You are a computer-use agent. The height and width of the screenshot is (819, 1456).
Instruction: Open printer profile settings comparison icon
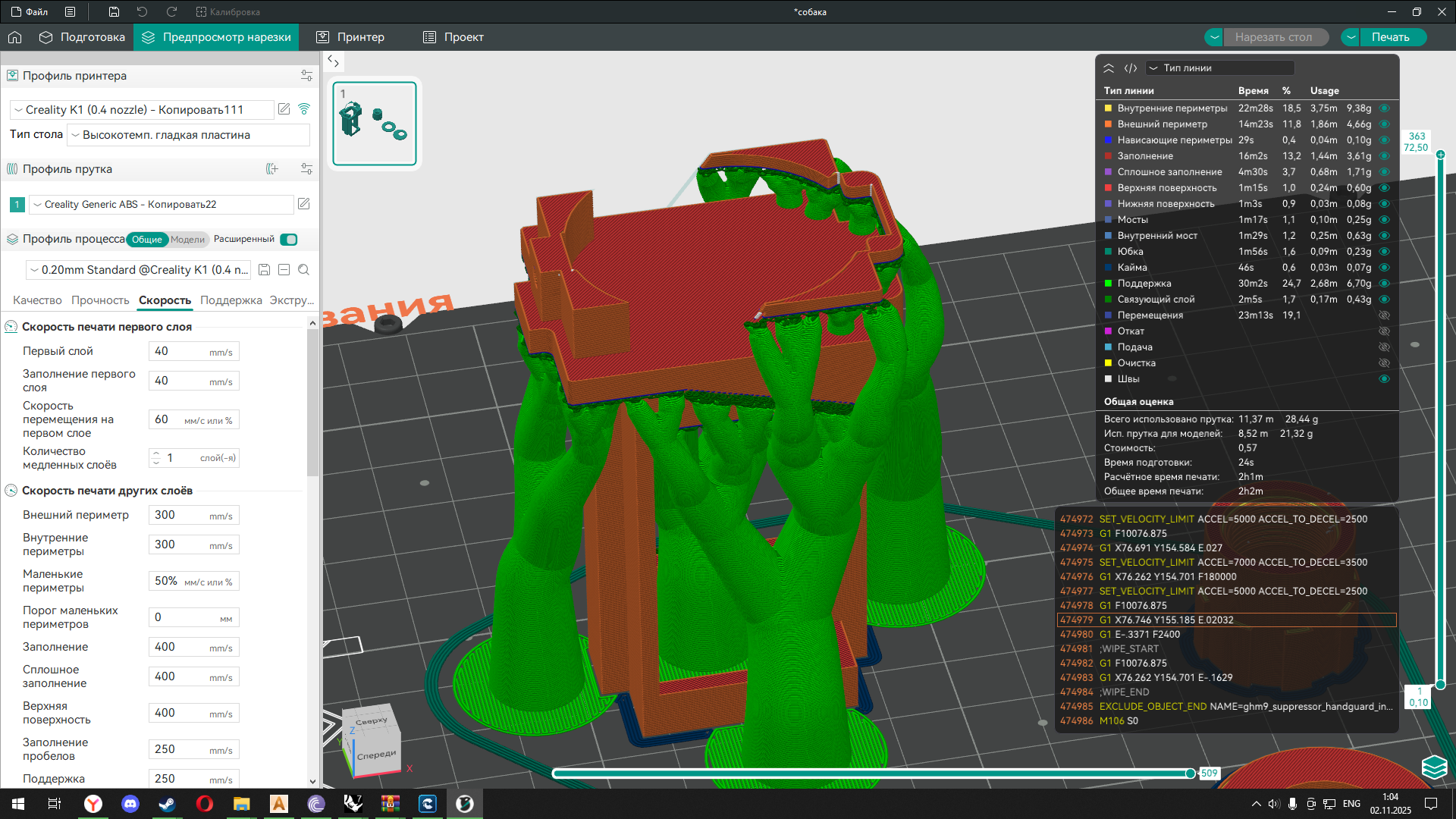coord(306,76)
